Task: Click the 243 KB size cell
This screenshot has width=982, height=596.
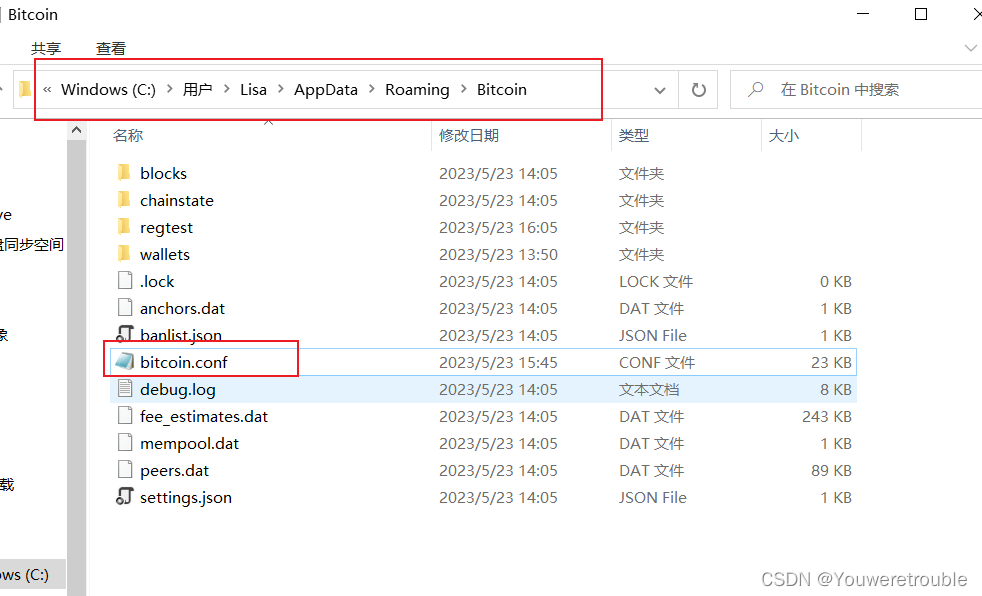Action: tap(827, 416)
